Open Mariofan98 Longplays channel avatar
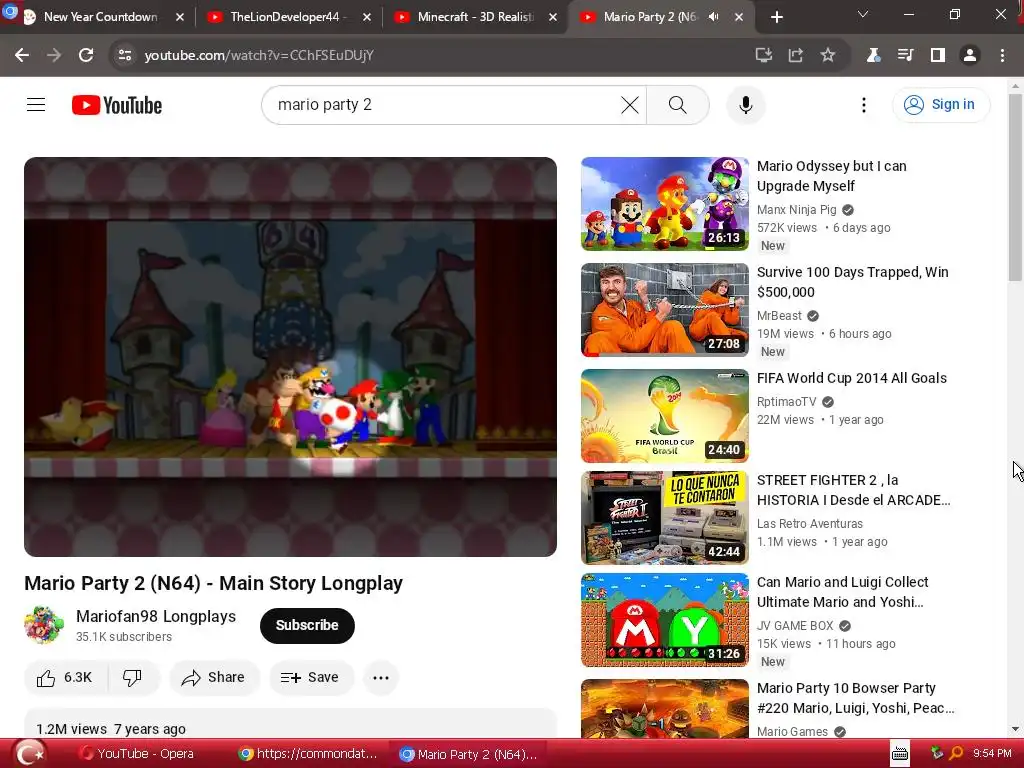The image size is (1024, 768). (44, 624)
